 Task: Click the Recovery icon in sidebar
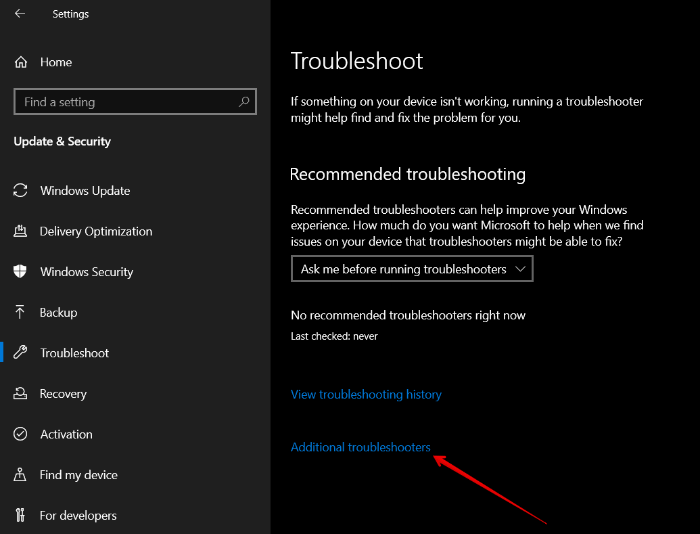pyautogui.click(x=20, y=393)
